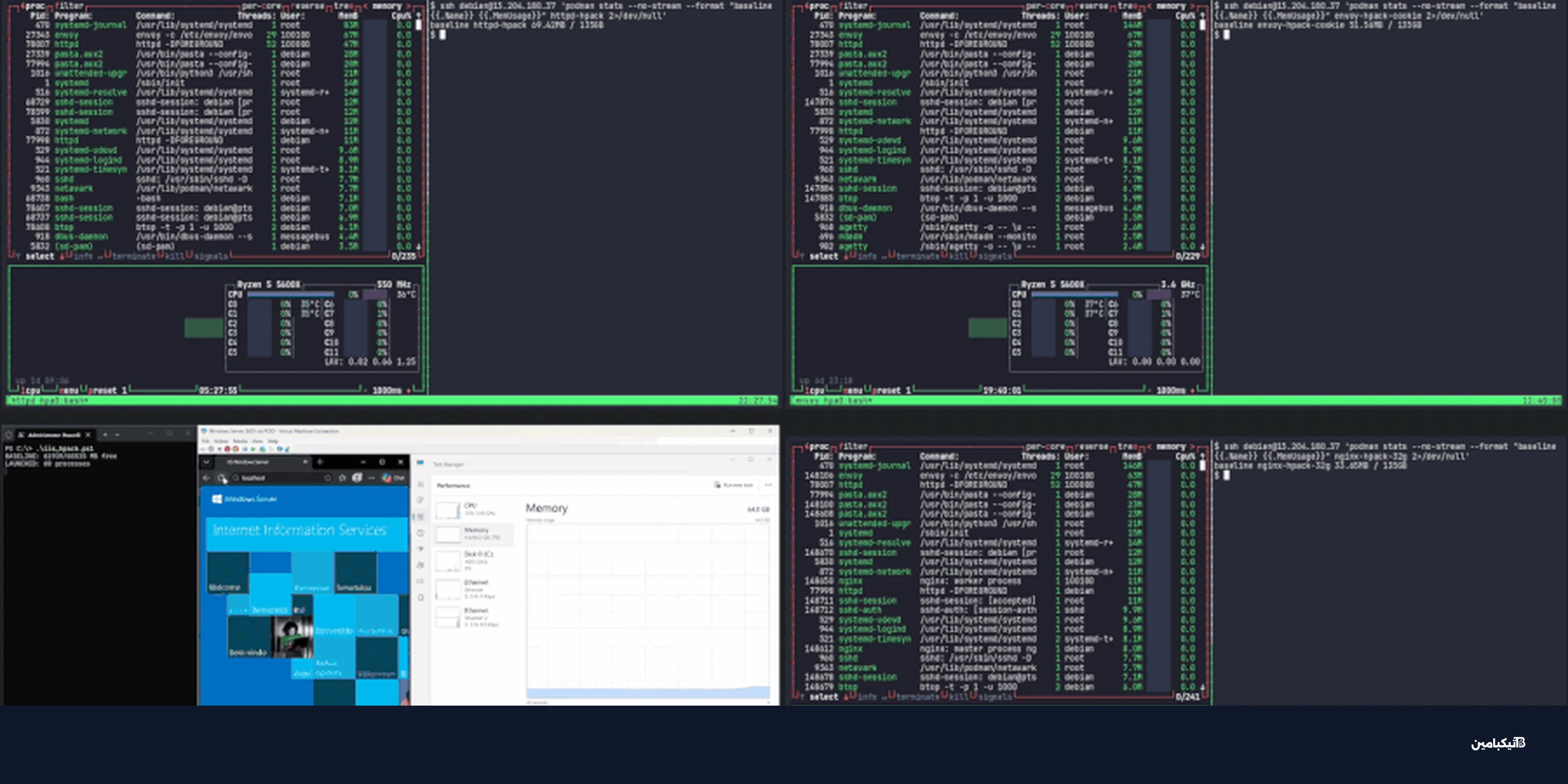The image size is (1568, 784).
Task: Open View menu in Virtual Machine Connection
Action: [x=258, y=441]
